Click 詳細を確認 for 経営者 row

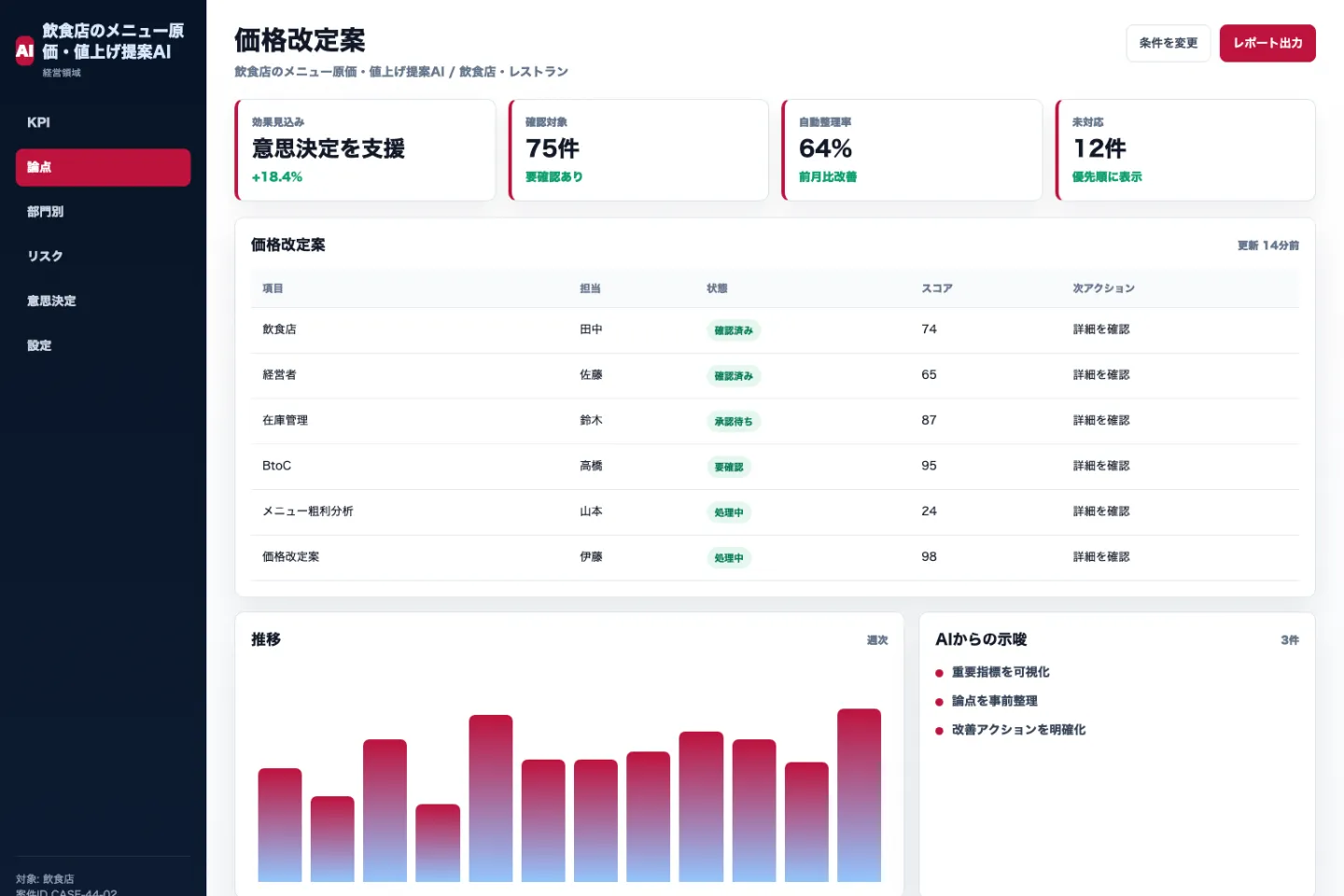1101,375
